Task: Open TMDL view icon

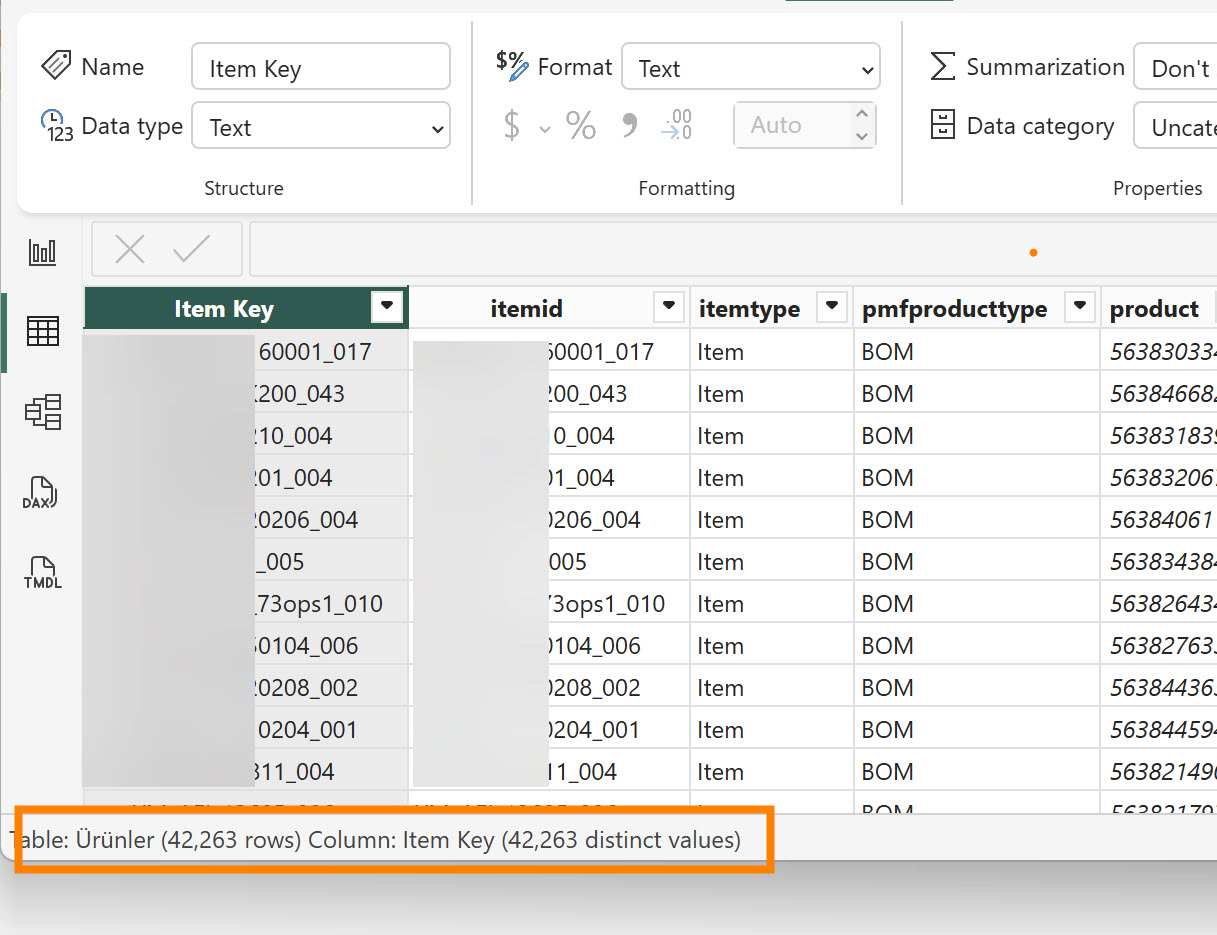Action: pos(43,573)
